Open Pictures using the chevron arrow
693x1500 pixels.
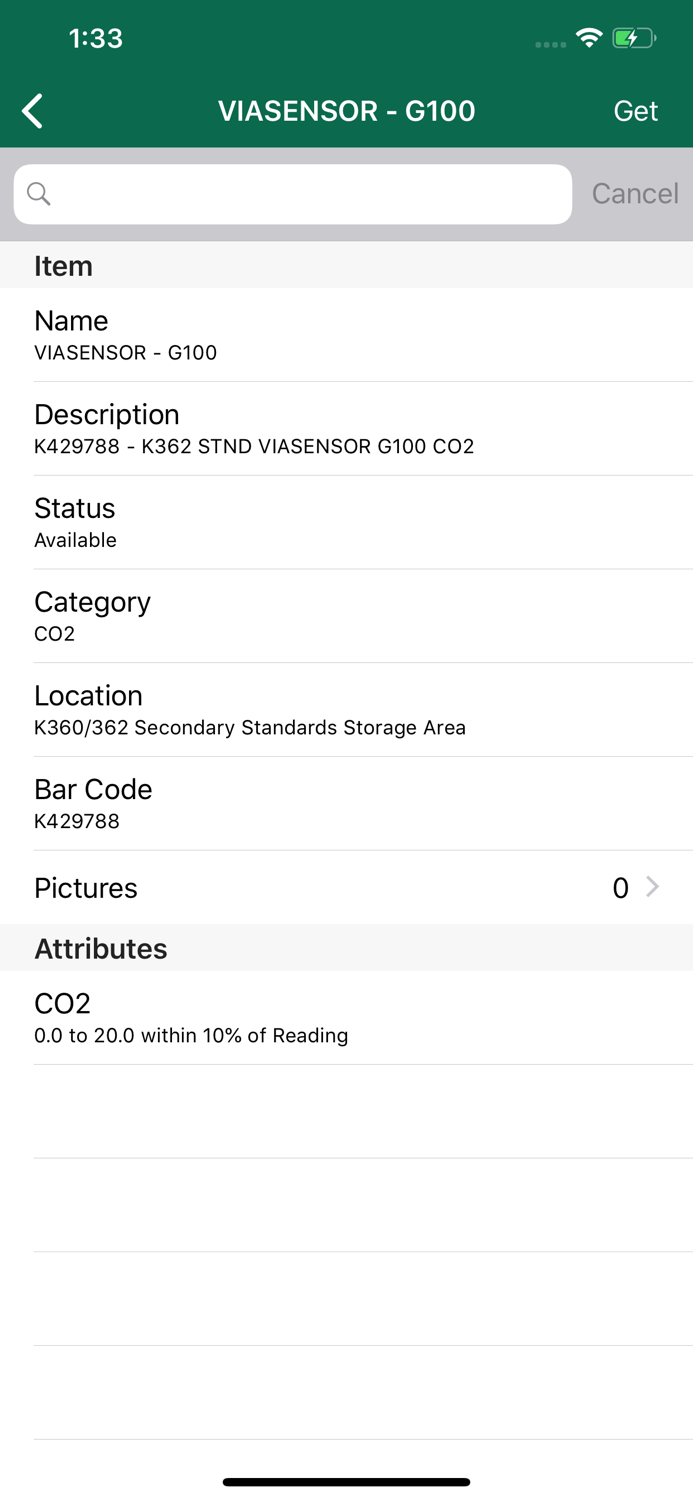coord(653,887)
